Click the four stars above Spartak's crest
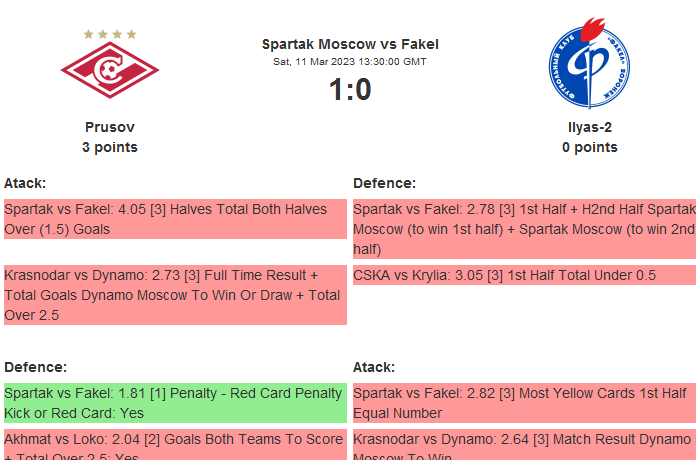 (x=110, y=34)
